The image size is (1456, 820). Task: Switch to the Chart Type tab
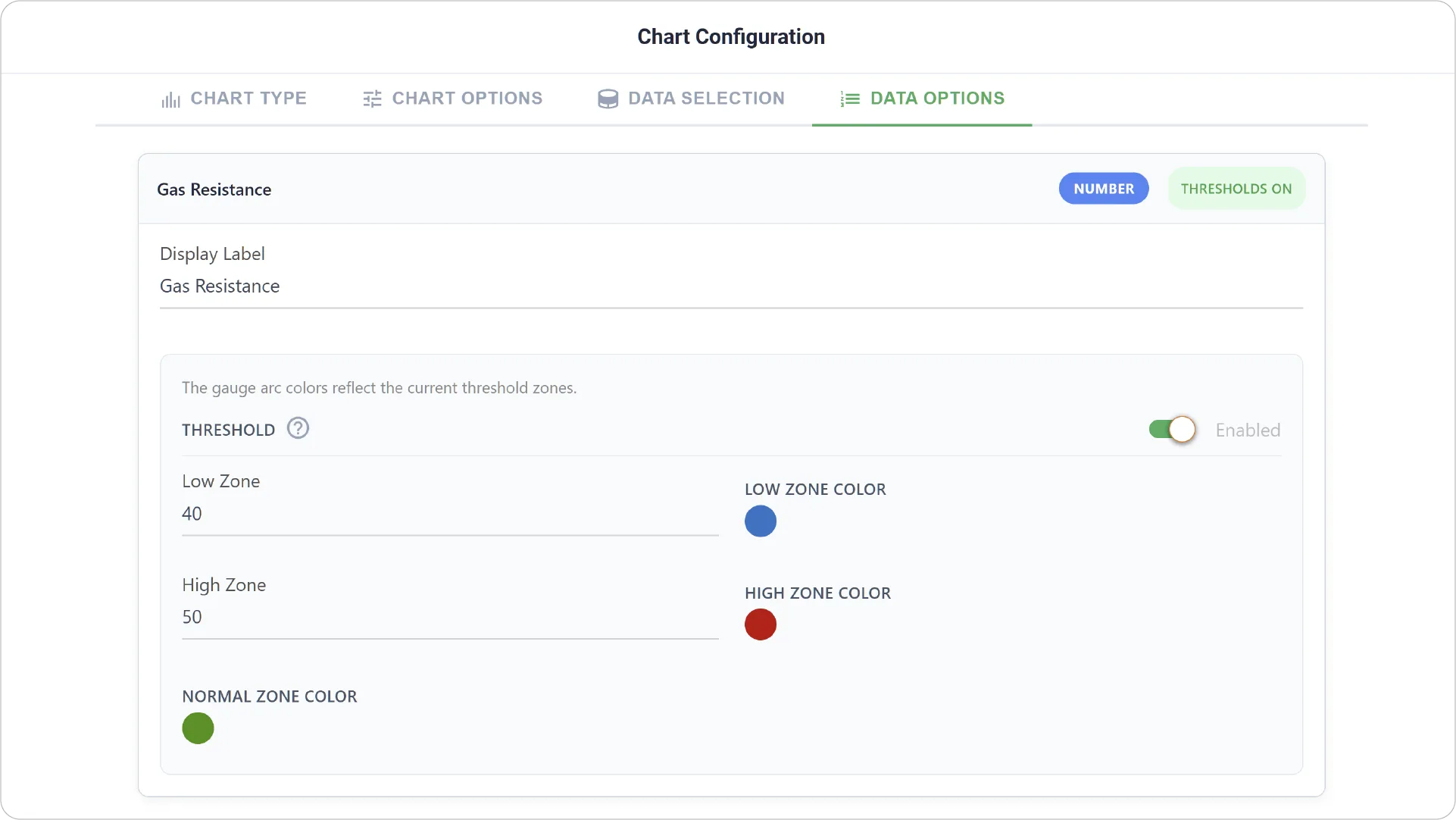[233, 99]
